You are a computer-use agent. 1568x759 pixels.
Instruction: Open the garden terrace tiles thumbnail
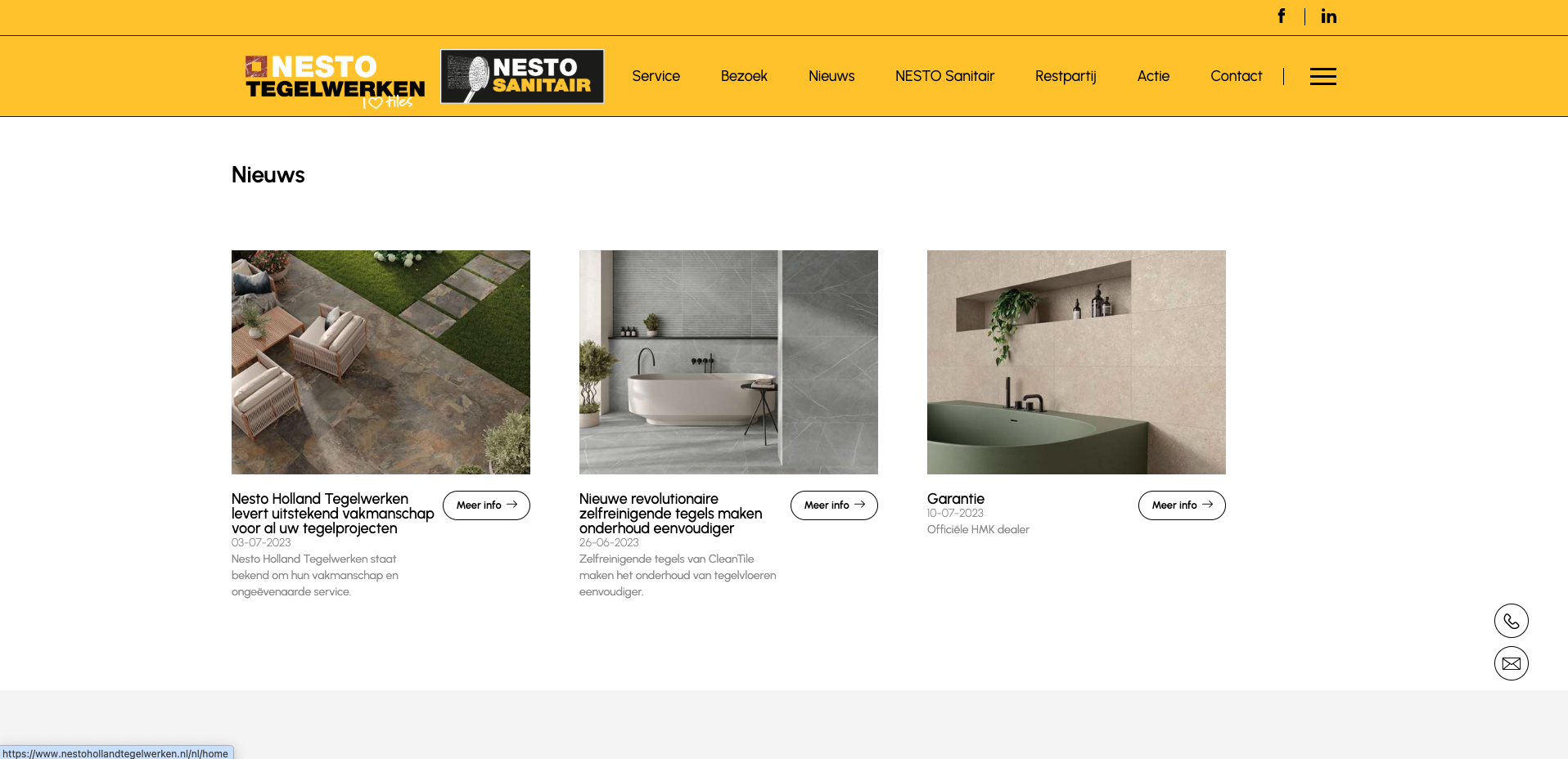[x=381, y=362]
